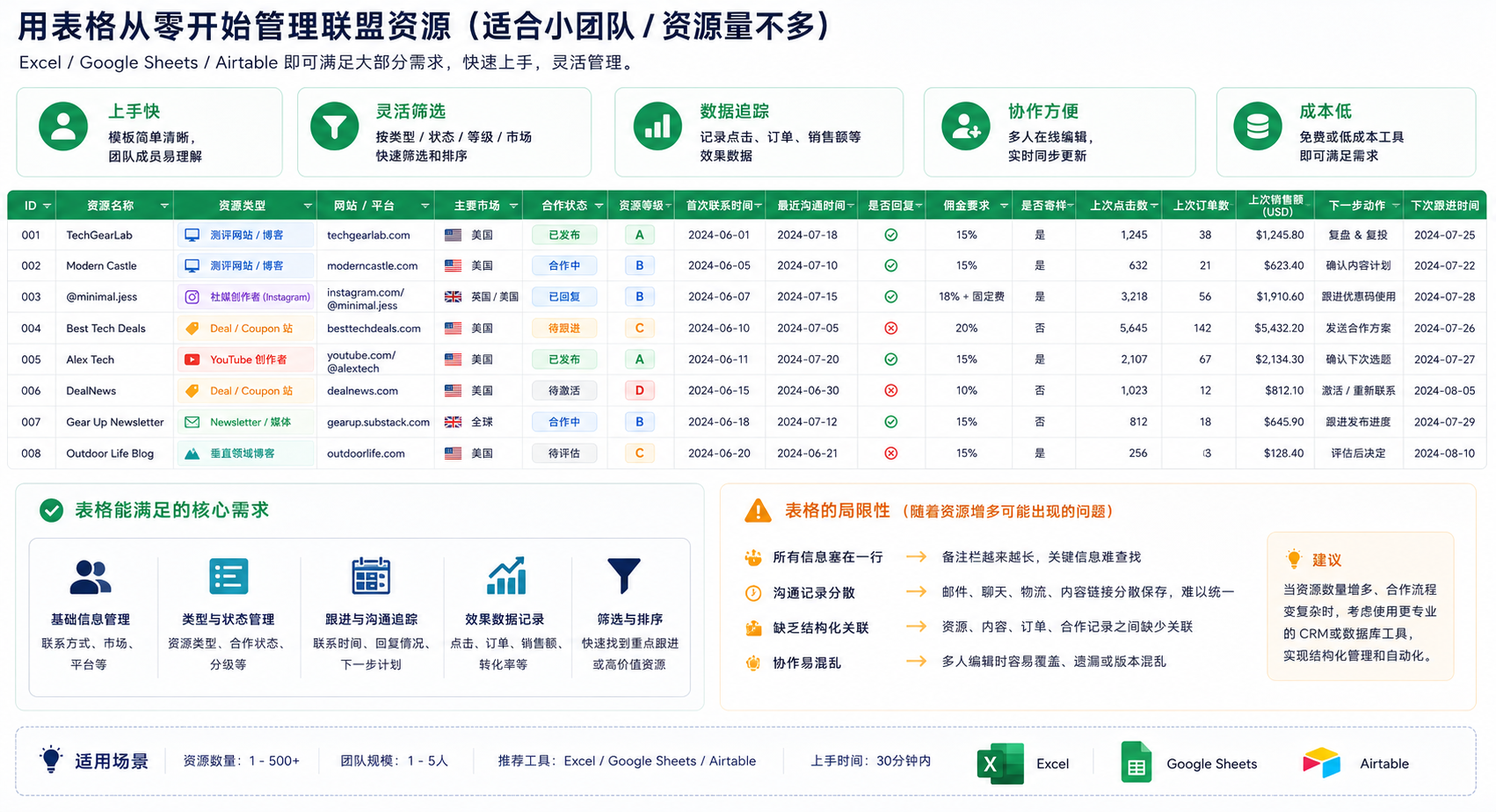The height and width of the screenshot is (812, 1496).
Task: Open the 下一步动作 column filter dropdown
Action: 1394,206
